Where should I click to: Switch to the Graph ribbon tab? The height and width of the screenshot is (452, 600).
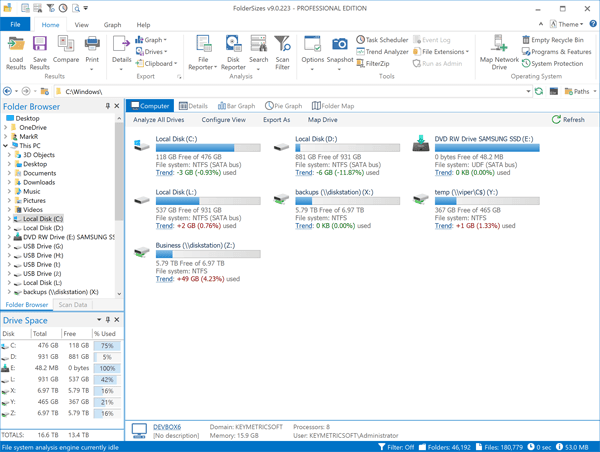112,25
